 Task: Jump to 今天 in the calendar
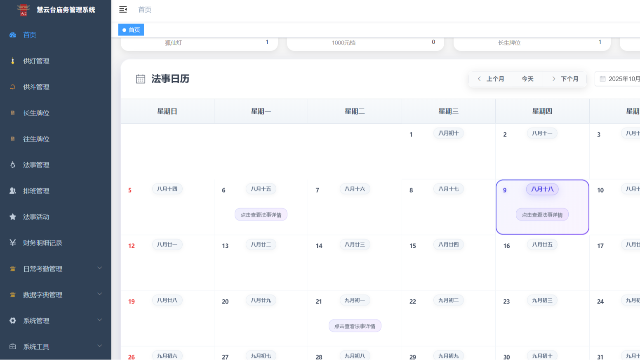[x=527, y=79]
